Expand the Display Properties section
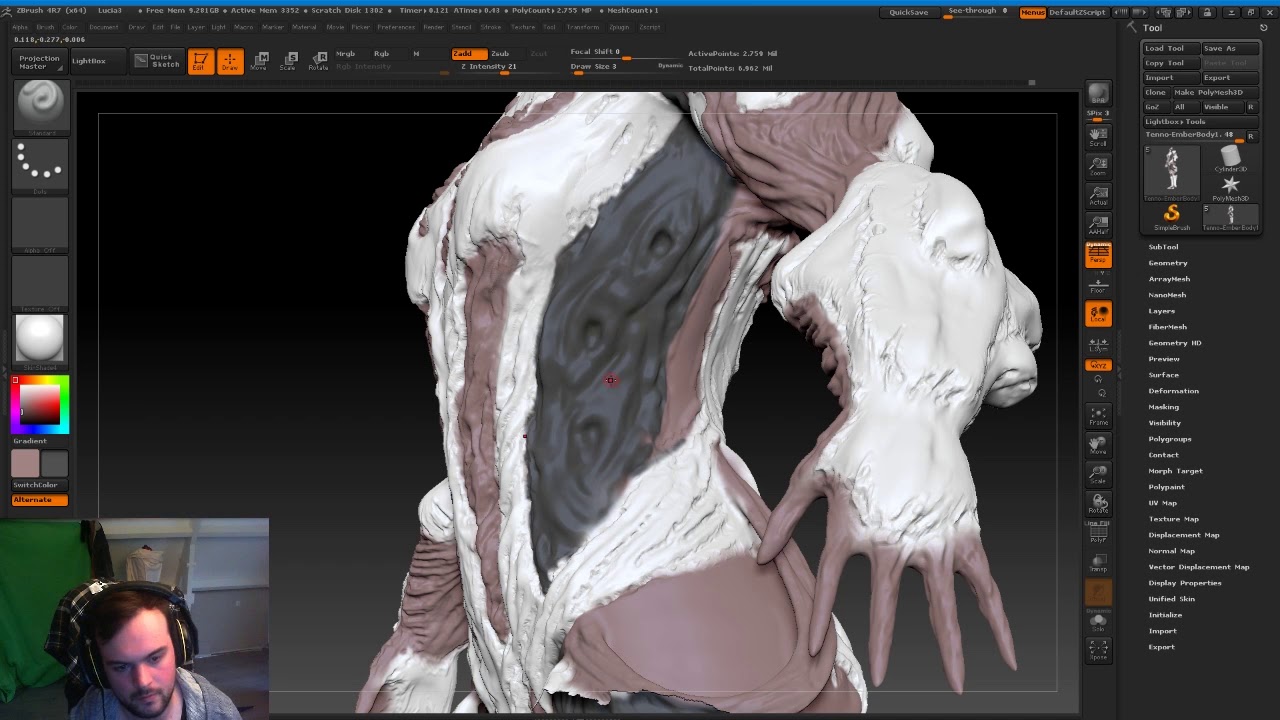This screenshot has height=720, width=1280. coord(1185,583)
